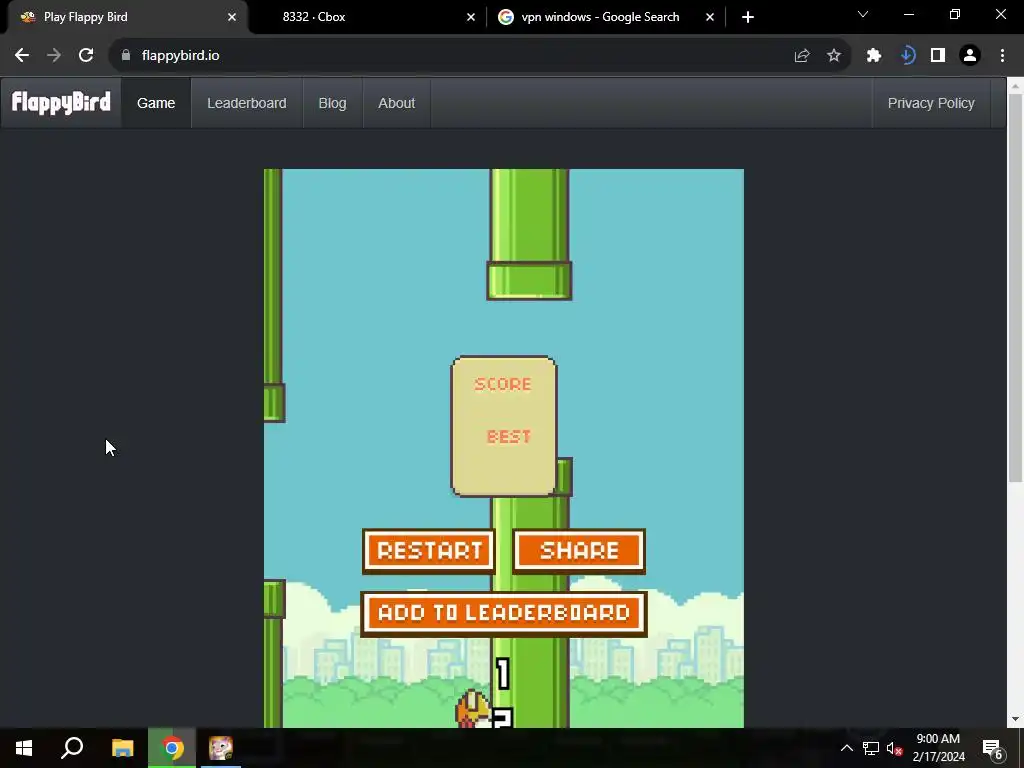This screenshot has height=768, width=1024.
Task: Select the Play Flappy Bird tab
Action: tap(127, 17)
